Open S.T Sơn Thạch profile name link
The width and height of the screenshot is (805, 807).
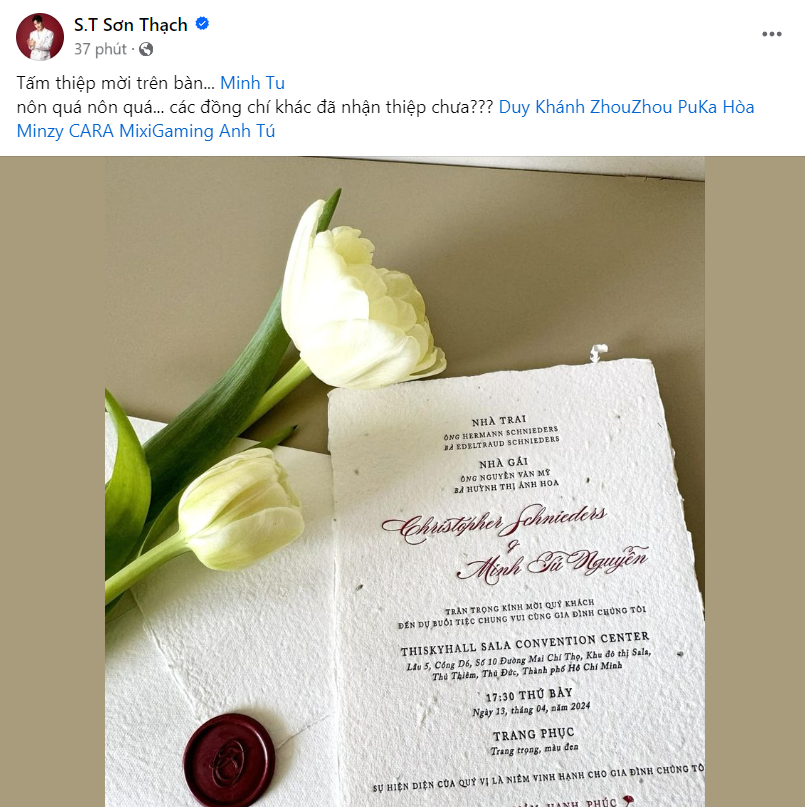(x=130, y=25)
